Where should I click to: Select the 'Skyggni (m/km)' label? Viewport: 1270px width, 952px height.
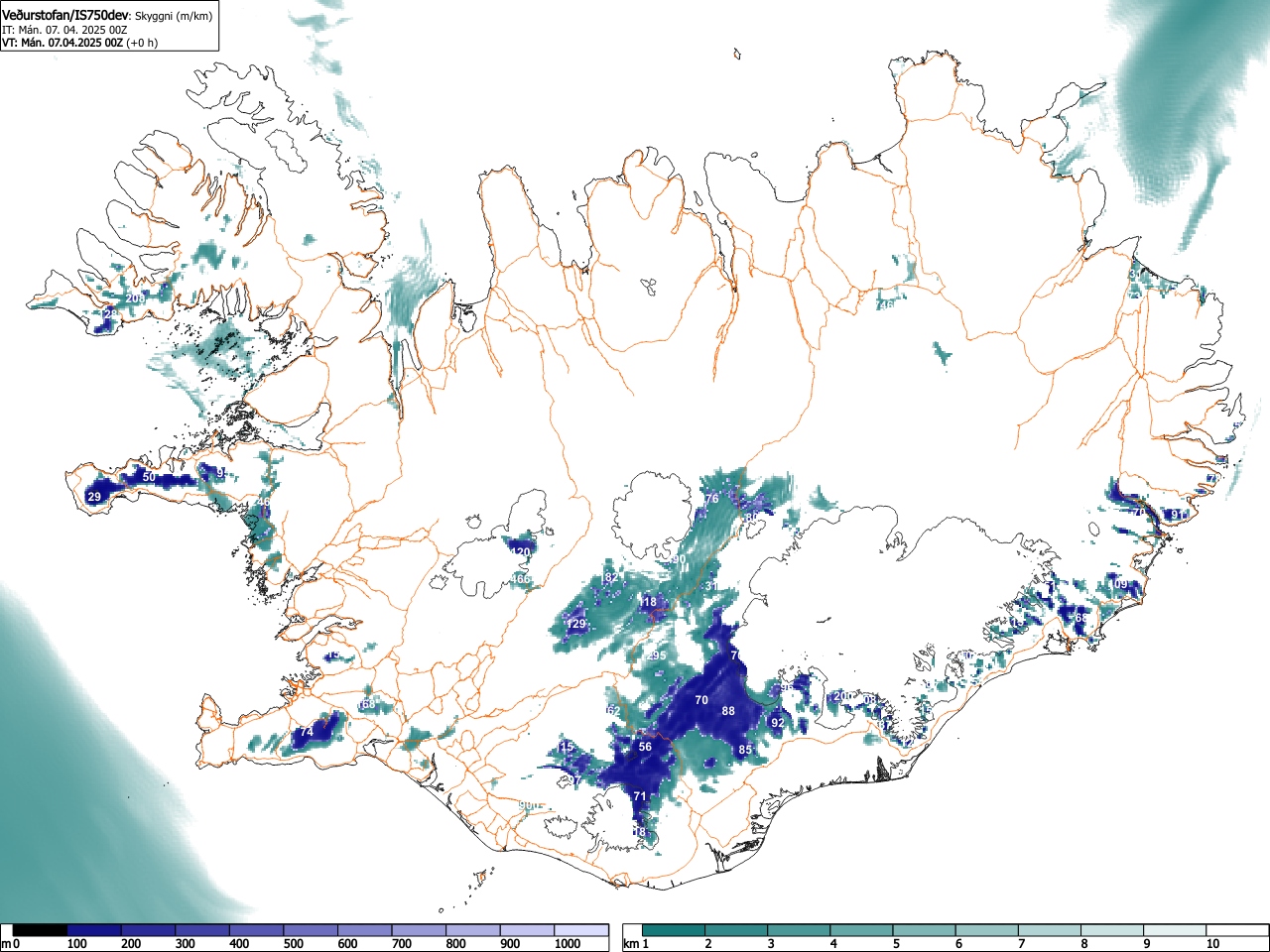(x=174, y=15)
